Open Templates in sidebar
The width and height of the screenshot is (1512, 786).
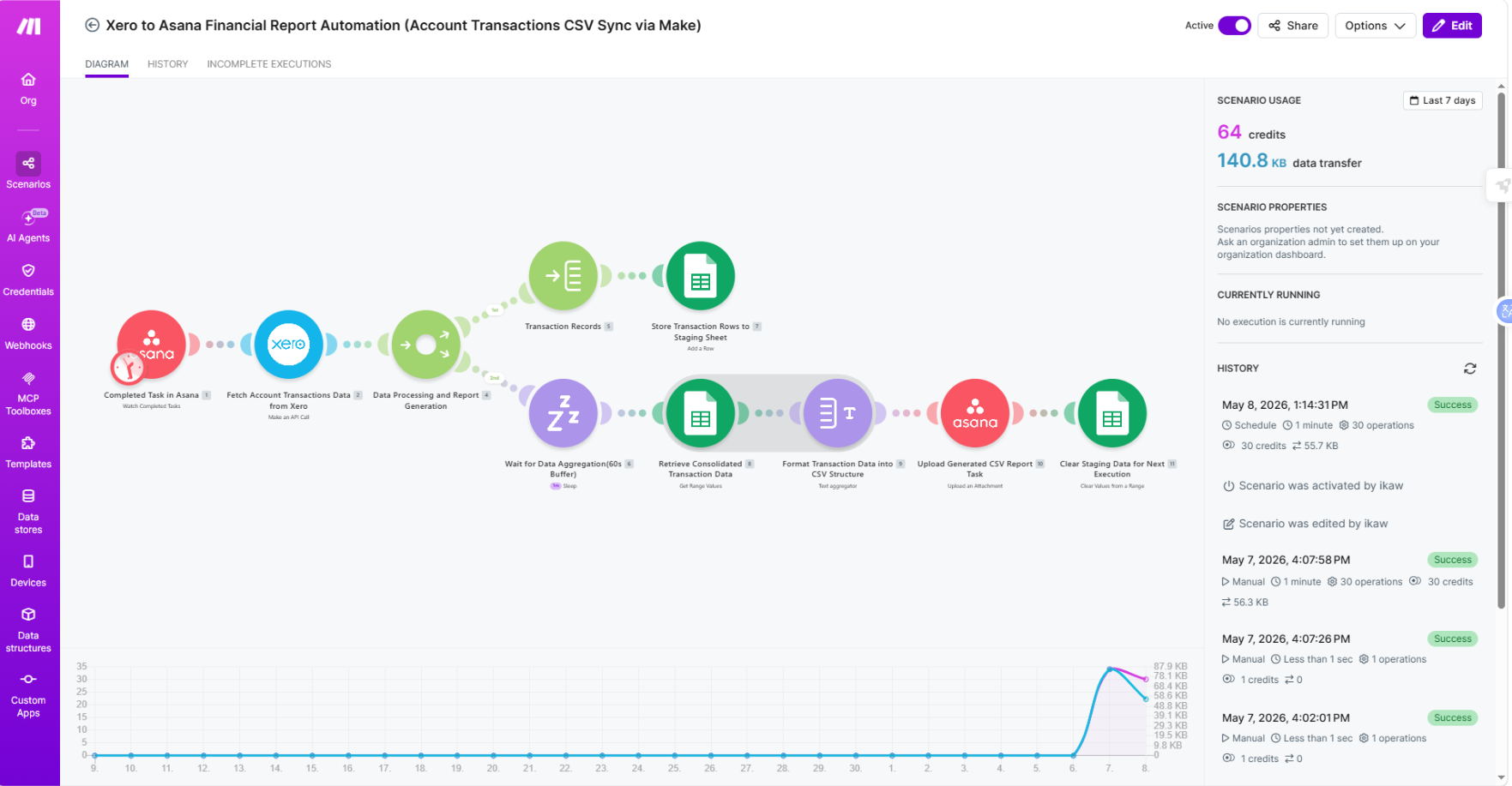[x=28, y=453]
